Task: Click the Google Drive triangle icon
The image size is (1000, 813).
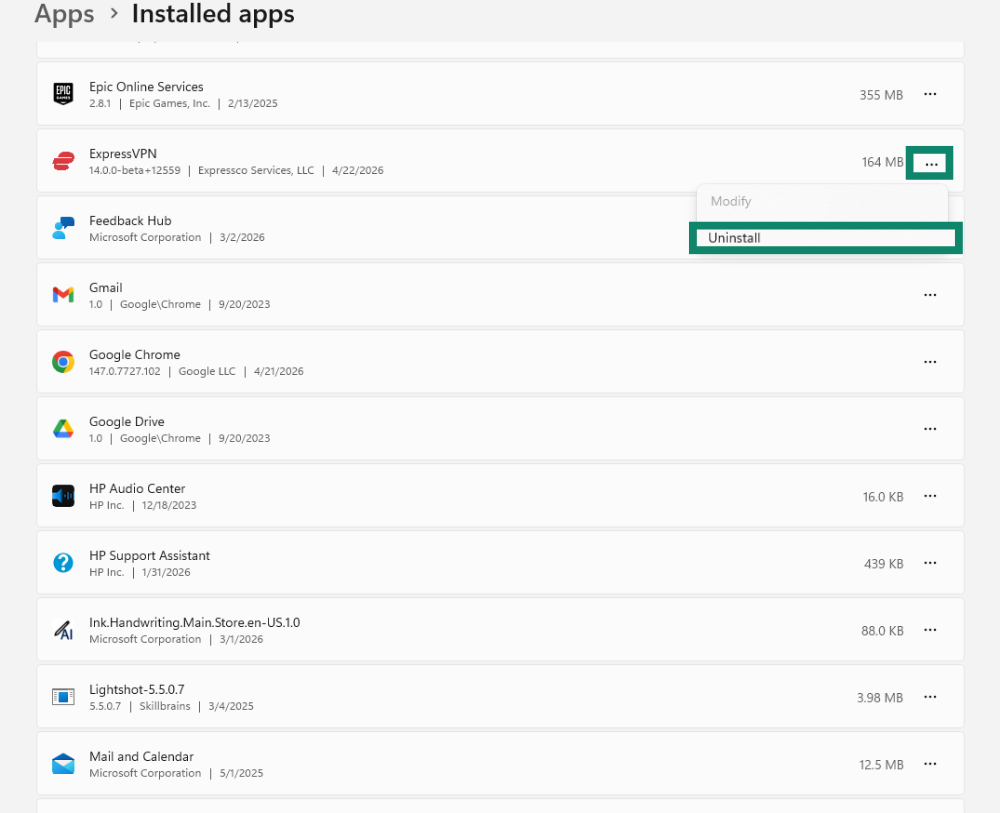Action: tap(63, 429)
